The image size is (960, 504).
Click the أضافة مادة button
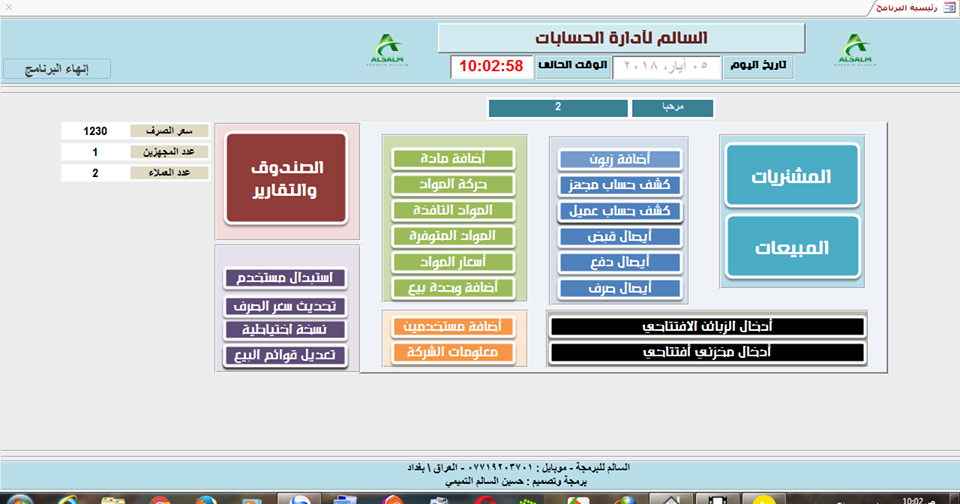pos(452,159)
